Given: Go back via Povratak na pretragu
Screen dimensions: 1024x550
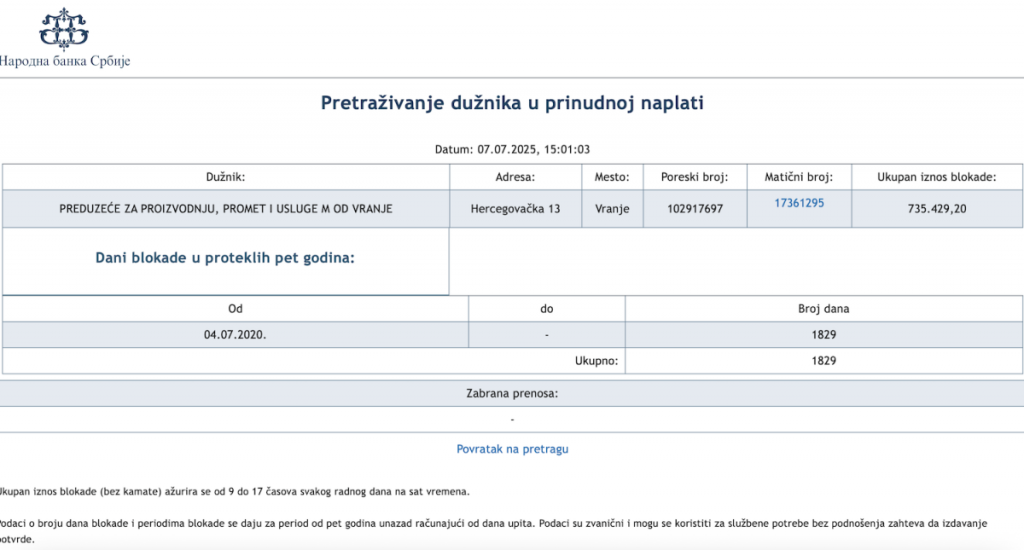Looking at the screenshot, I should point(512,449).
